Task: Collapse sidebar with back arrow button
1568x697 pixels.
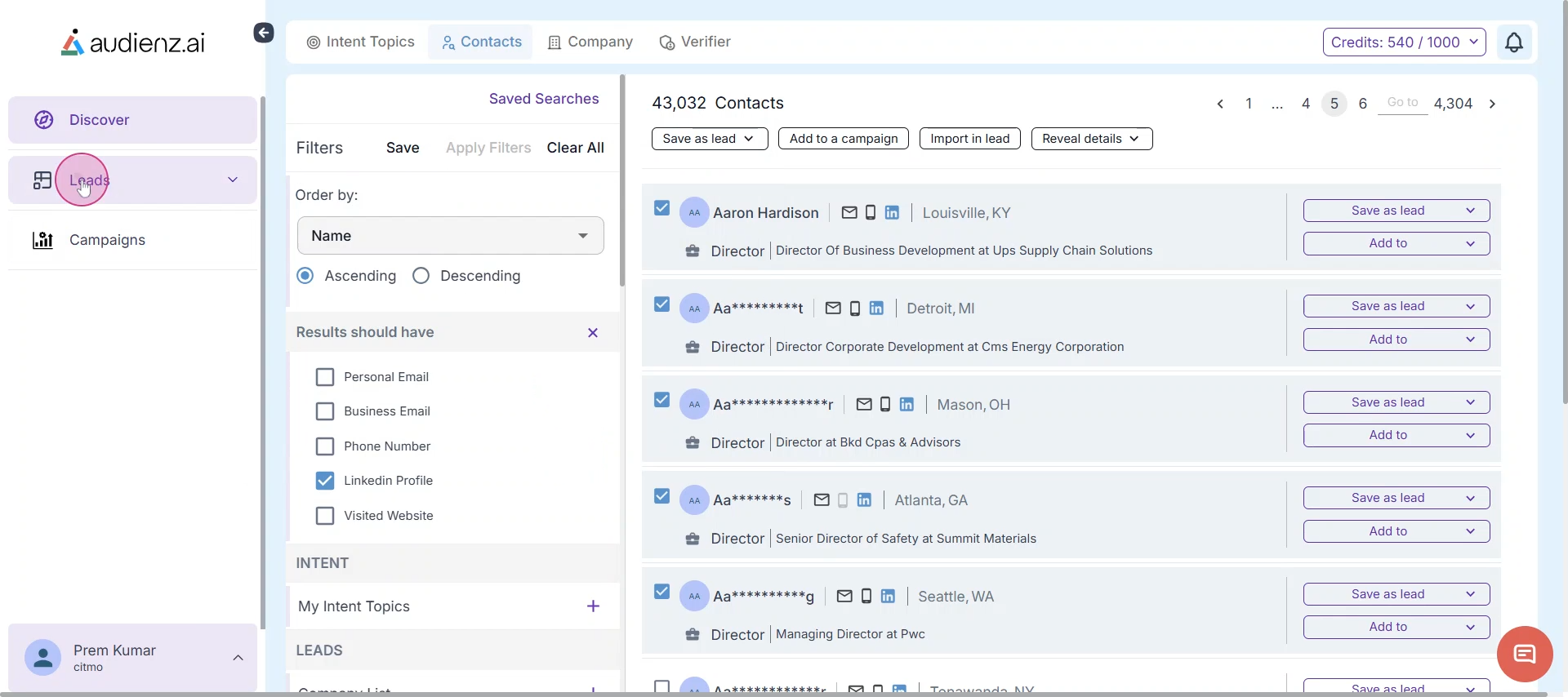Action: pyautogui.click(x=263, y=33)
